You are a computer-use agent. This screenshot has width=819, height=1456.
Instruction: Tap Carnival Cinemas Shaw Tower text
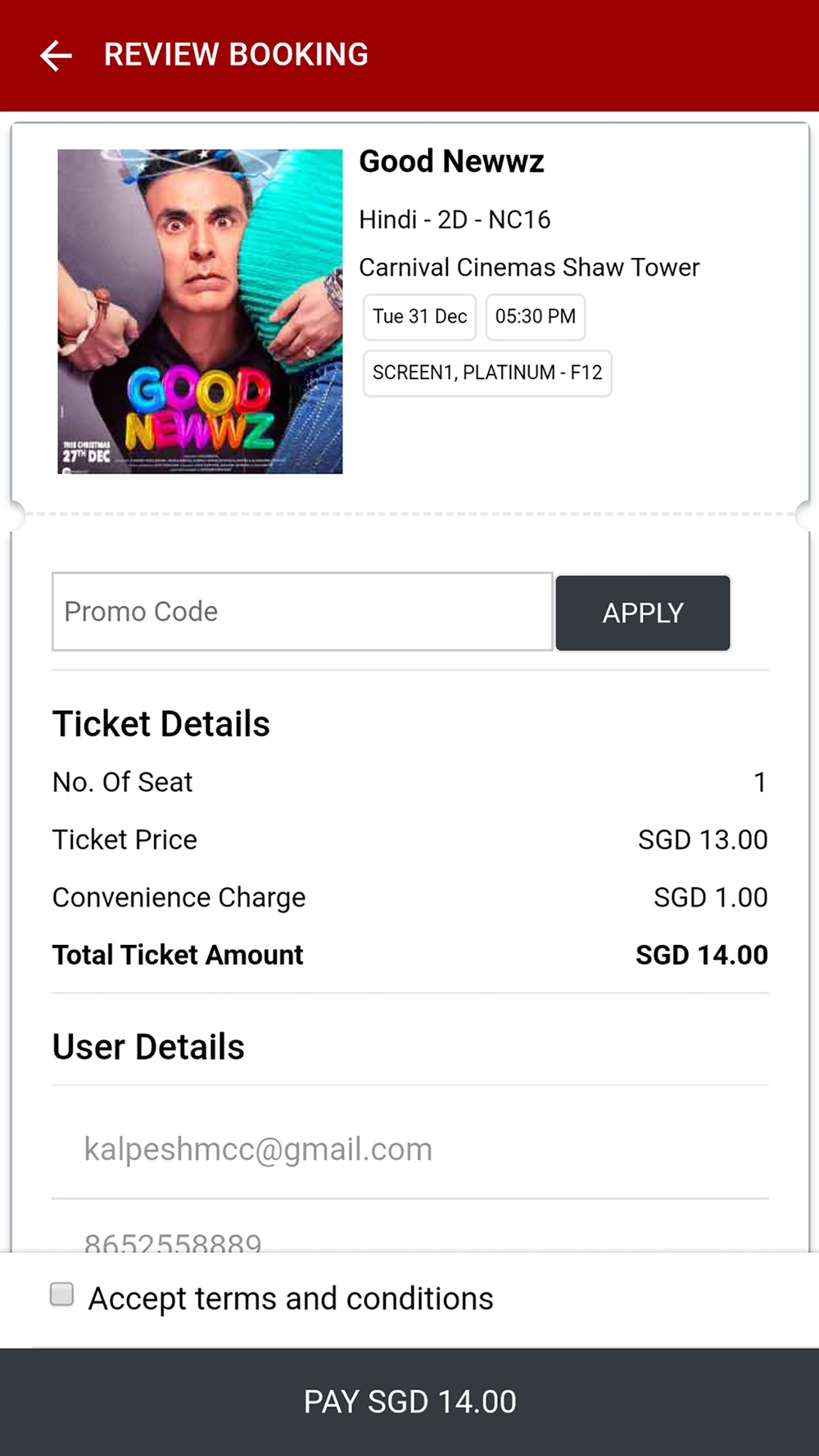529,268
